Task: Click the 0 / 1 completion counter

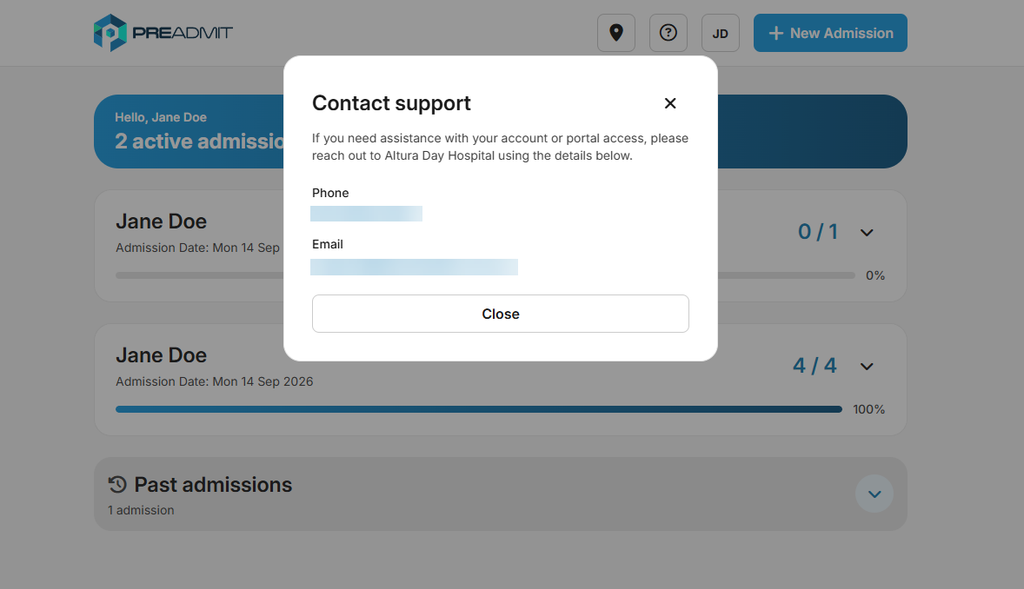Action: [818, 232]
